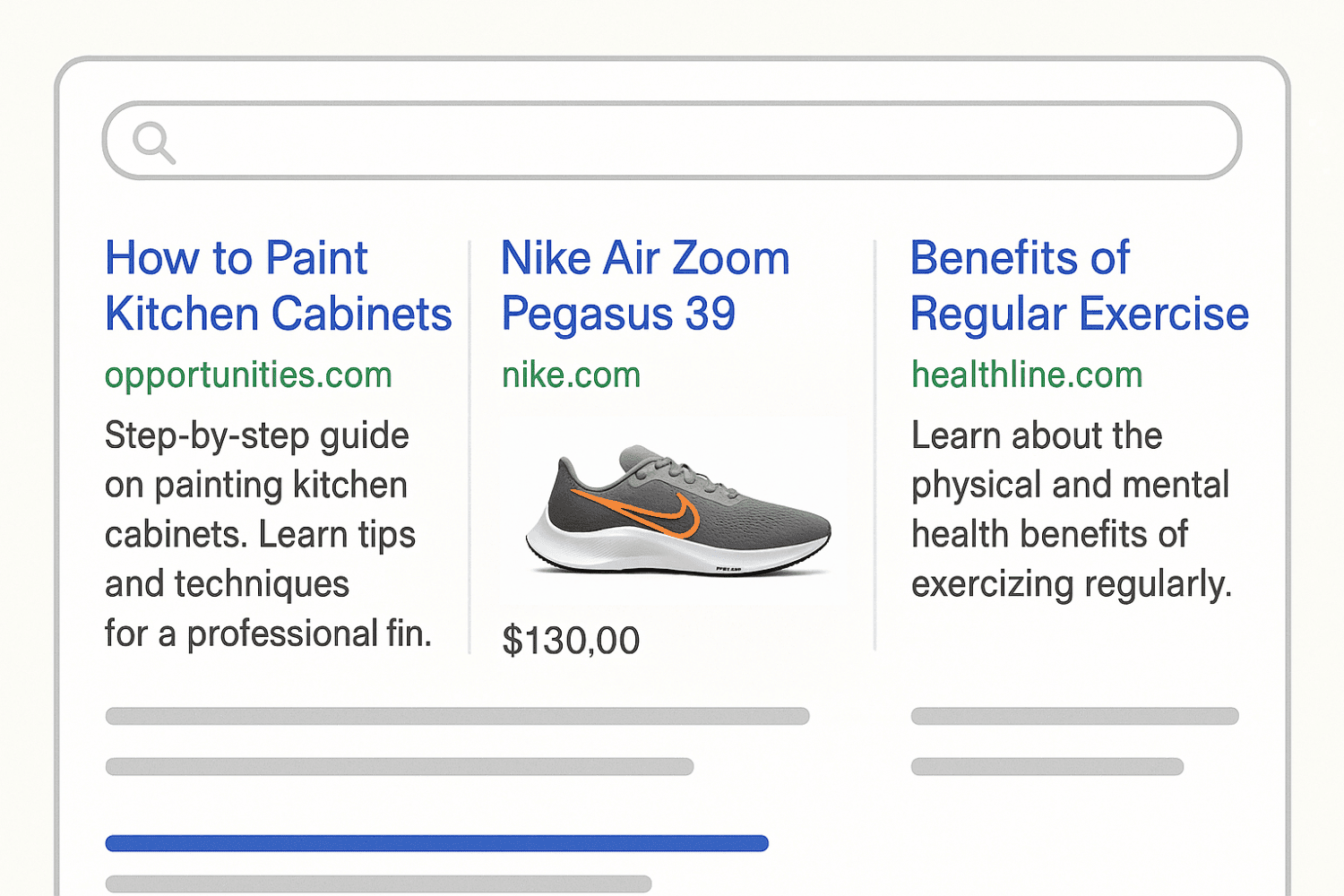
Task: Click the blue placeholder link bar
Action: (x=436, y=843)
